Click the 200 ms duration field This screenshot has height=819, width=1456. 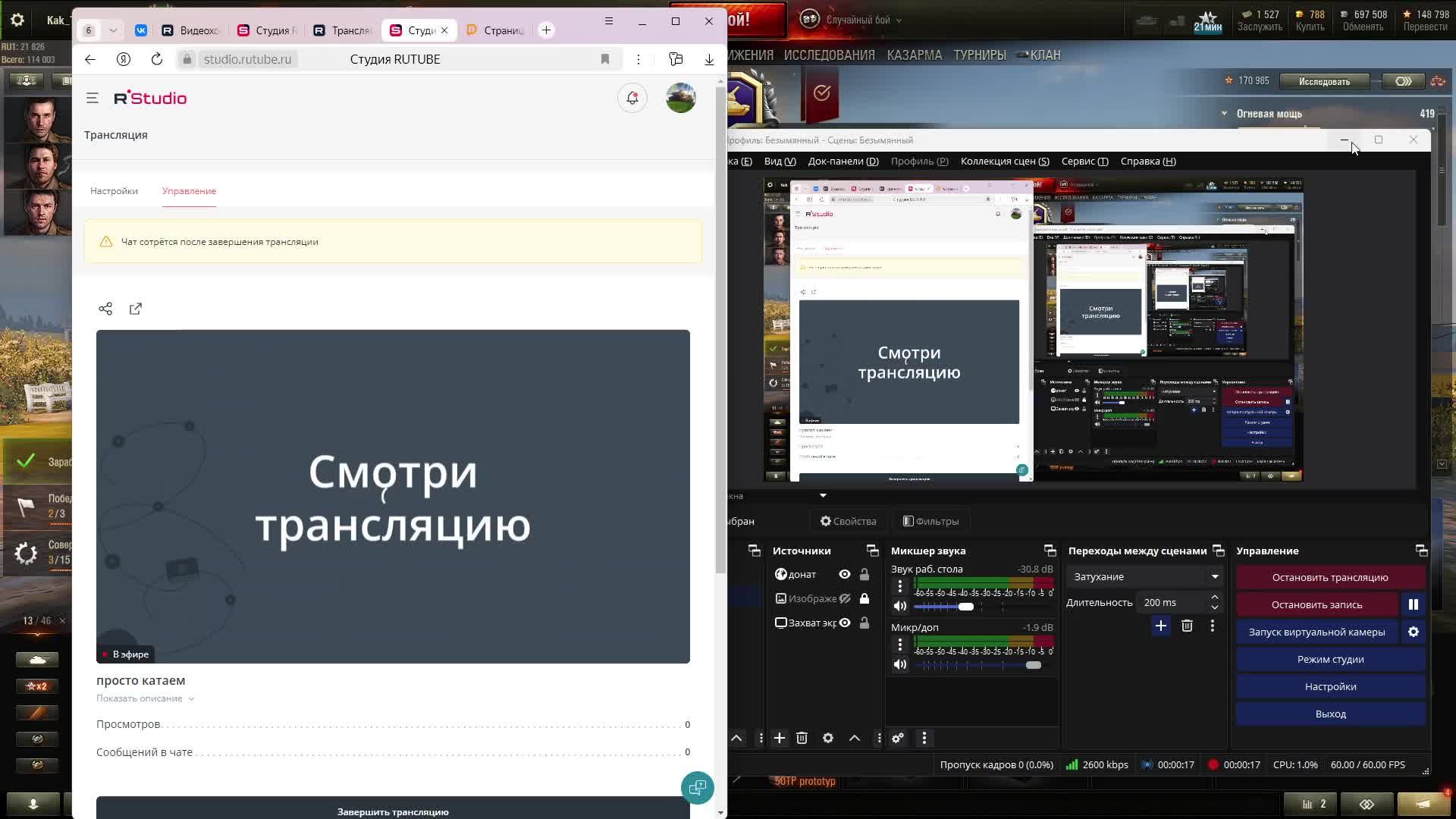(x=1174, y=602)
